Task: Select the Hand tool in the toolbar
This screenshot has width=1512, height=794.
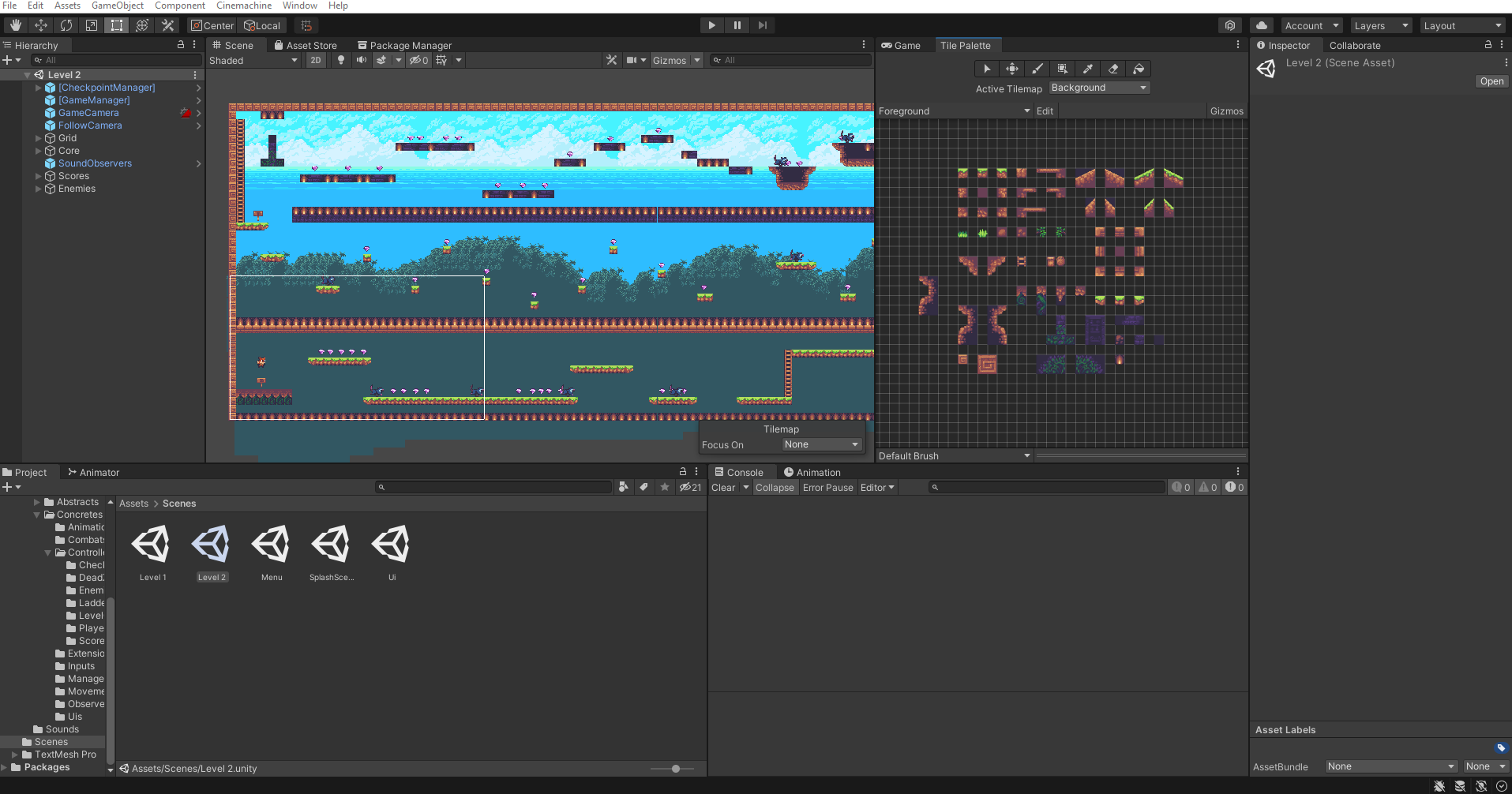Action: [x=15, y=25]
